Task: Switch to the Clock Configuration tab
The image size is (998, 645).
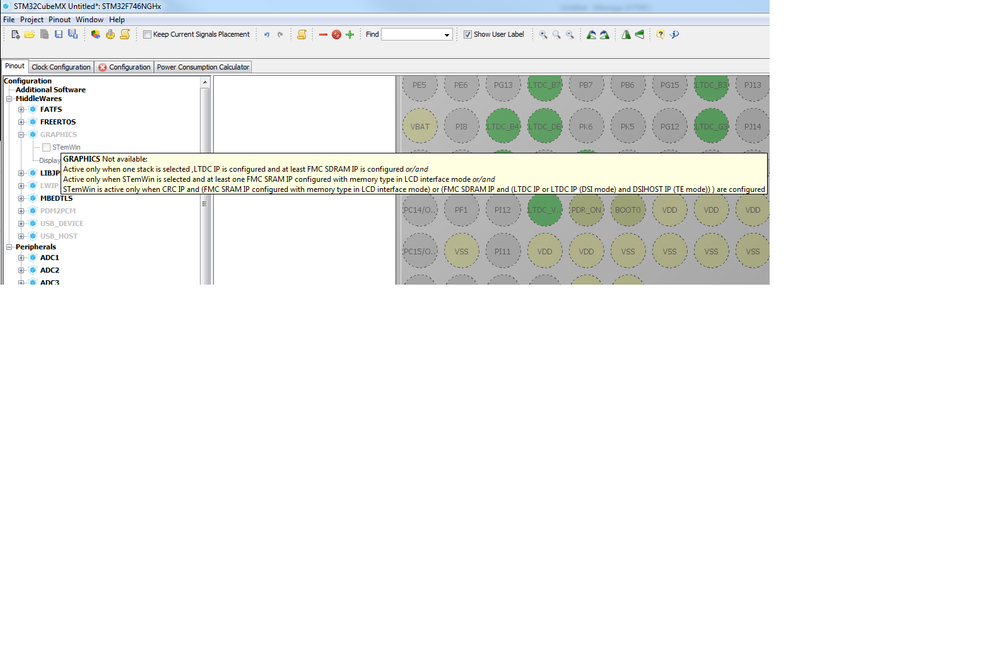Action: [x=61, y=67]
